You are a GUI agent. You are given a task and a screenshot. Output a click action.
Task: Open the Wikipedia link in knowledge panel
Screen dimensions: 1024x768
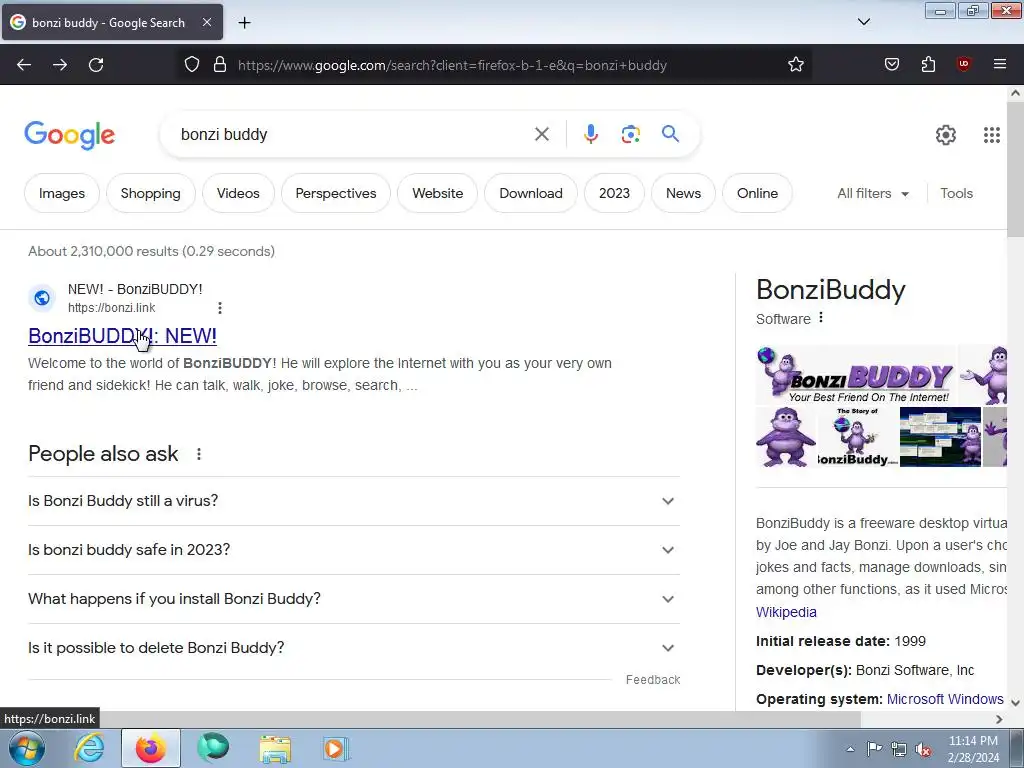(786, 612)
